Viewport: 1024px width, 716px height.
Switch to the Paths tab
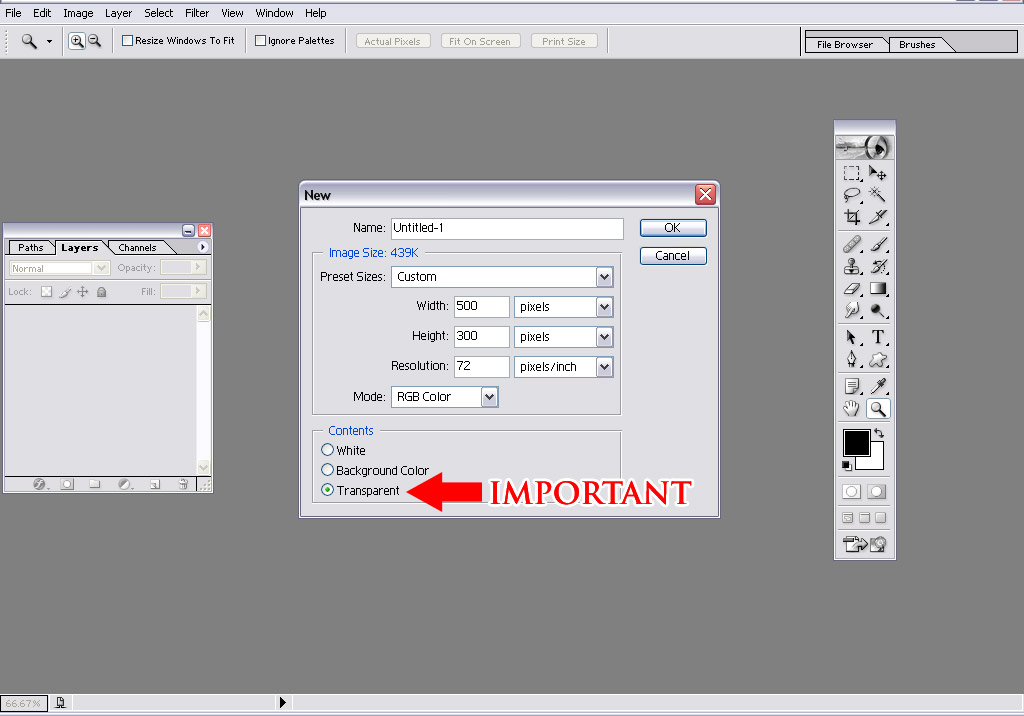click(x=31, y=248)
